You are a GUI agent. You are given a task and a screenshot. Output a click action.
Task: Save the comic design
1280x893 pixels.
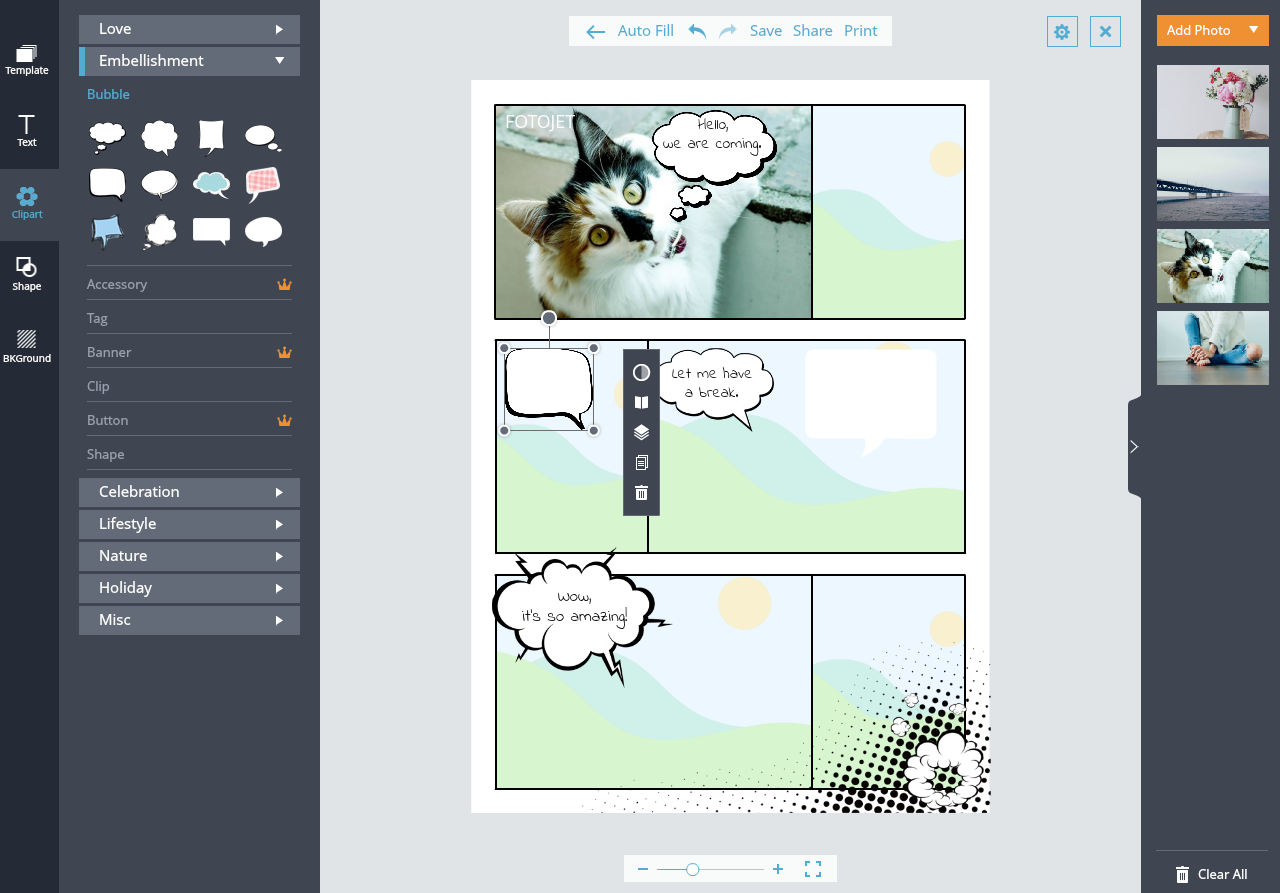(766, 31)
